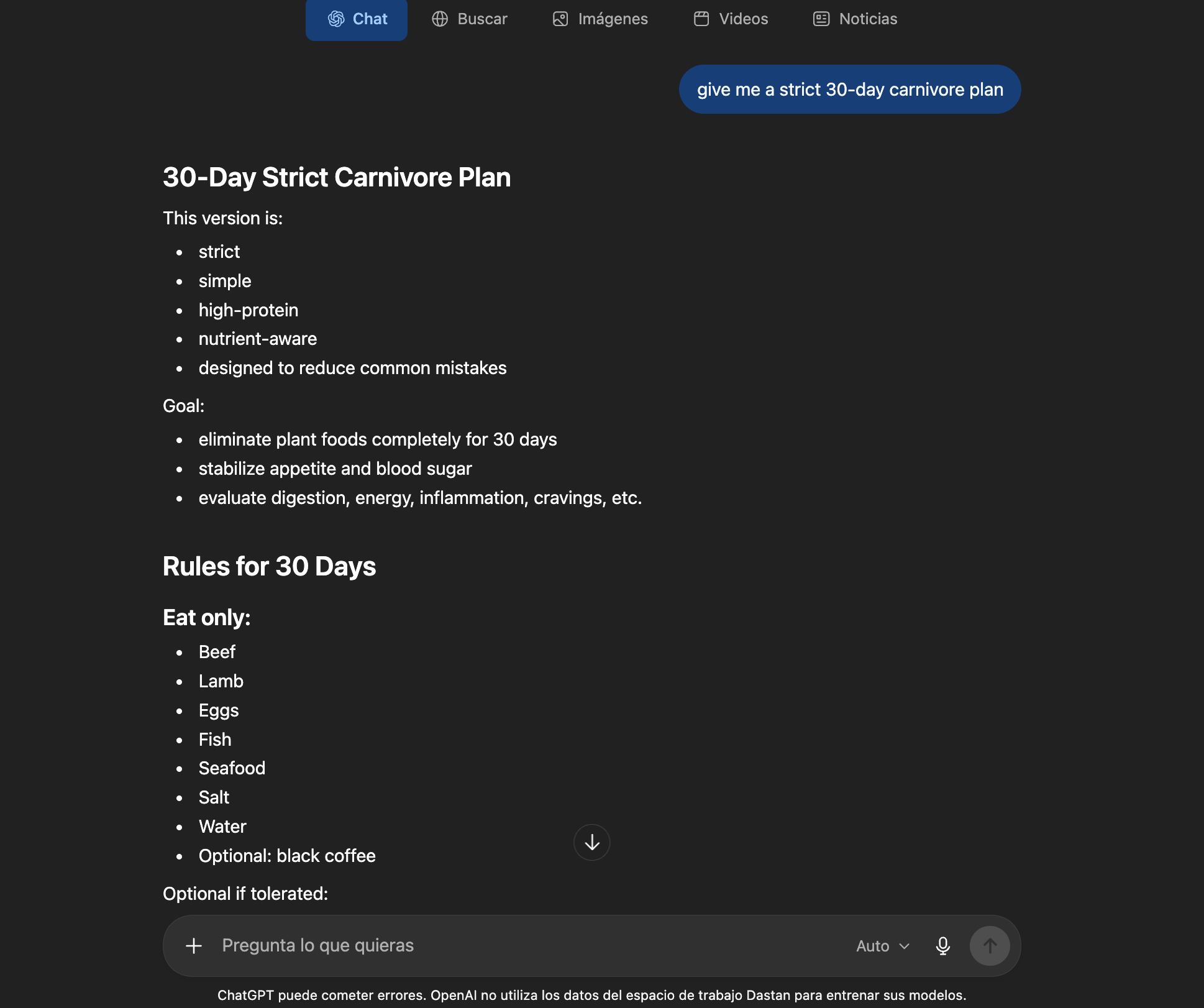
Task: Open the Imágenes tab
Action: point(600,19)
